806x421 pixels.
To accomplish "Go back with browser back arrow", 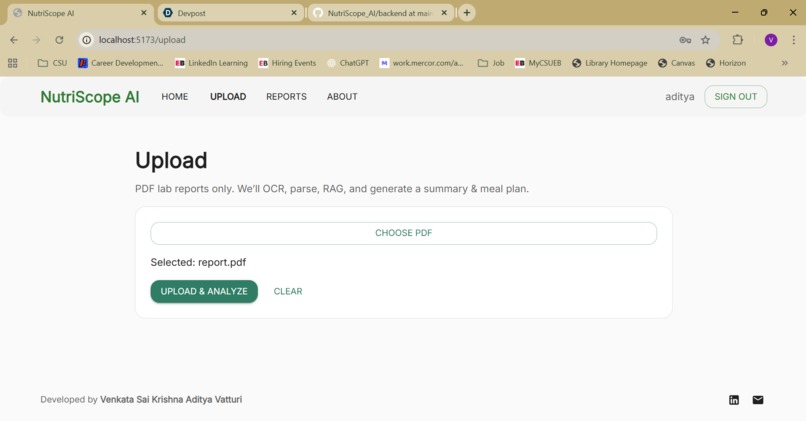I will point(14,40).
